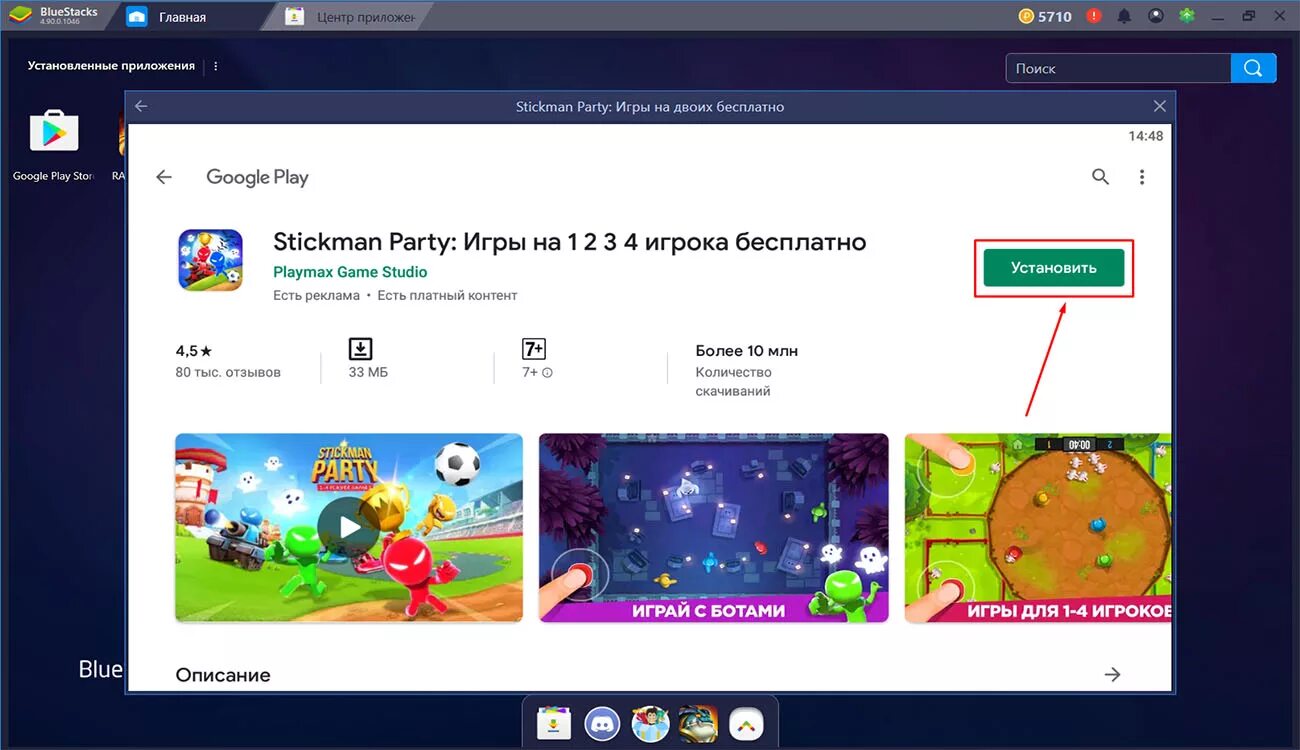Screen dimensions: 1300x750
Task: Click the popup window back arrow in title bar
Action: (x=141, y=106)
